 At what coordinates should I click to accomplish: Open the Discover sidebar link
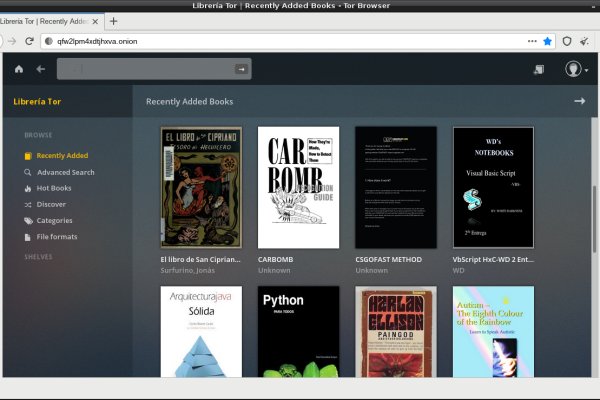(x=51, y=204)
